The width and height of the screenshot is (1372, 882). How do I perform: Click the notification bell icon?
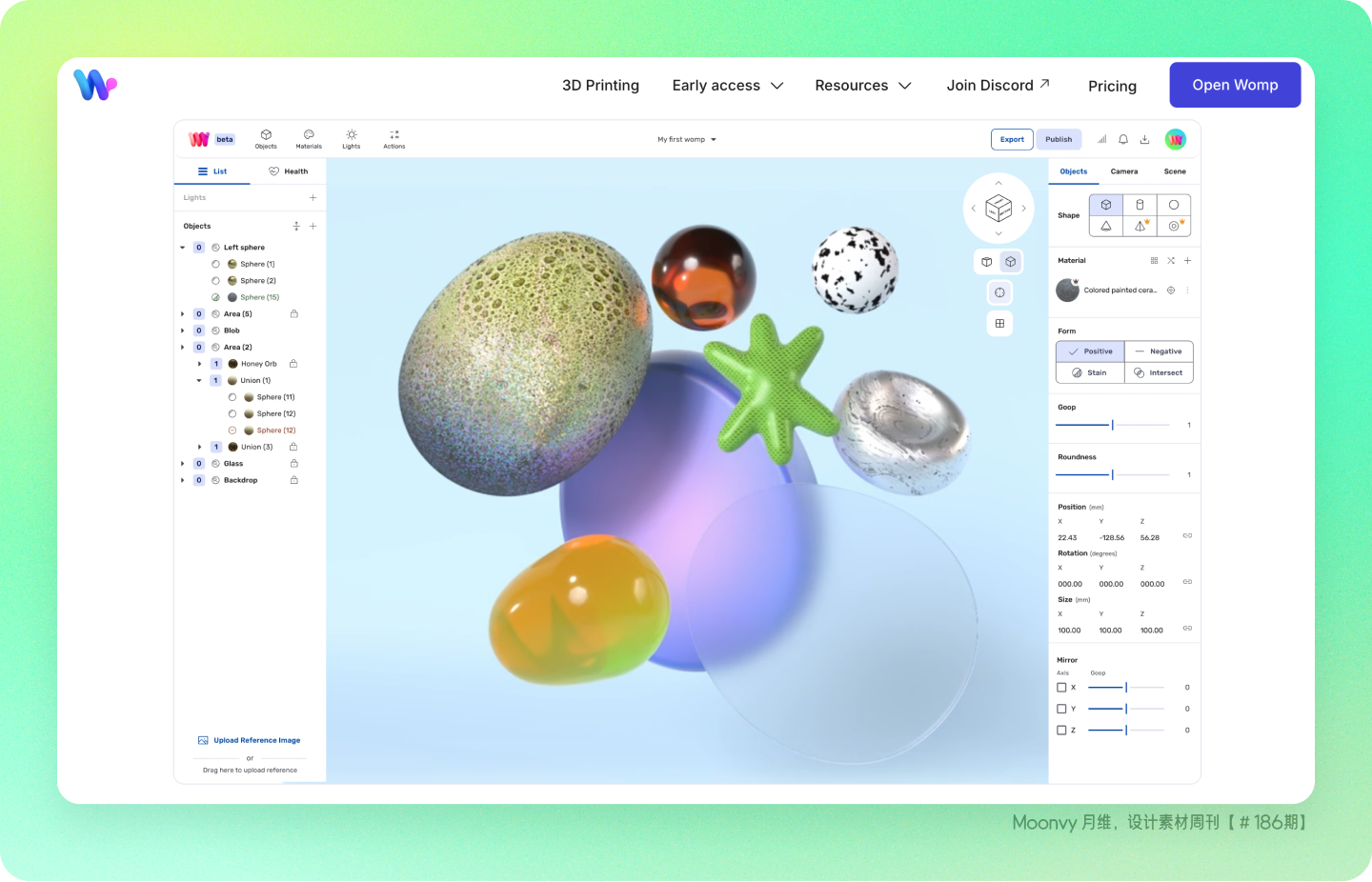1123,139
